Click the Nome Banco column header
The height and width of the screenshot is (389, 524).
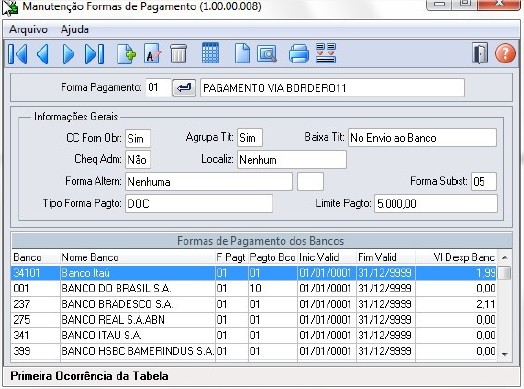138,257
